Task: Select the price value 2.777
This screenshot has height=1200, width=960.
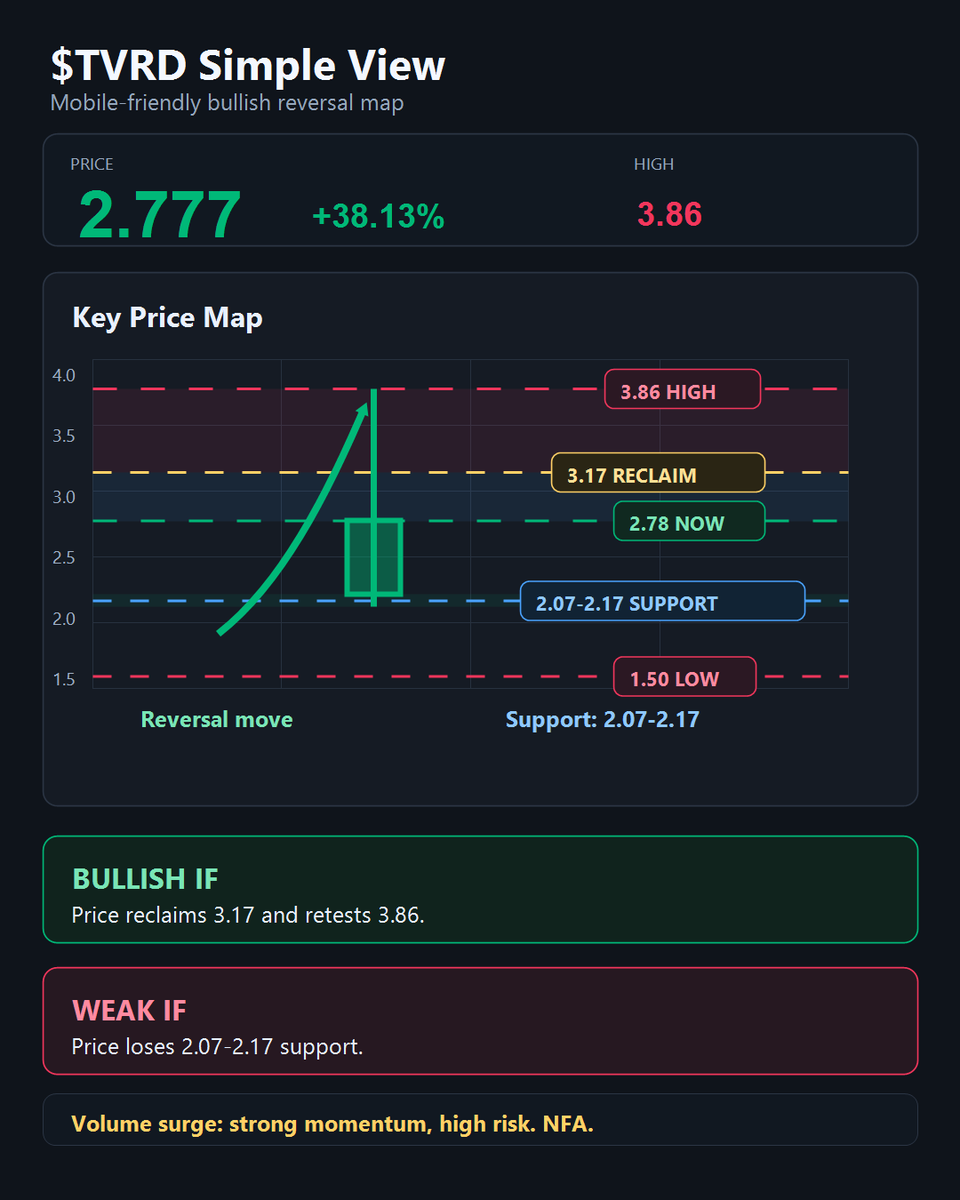Action: tap(160, 214)
